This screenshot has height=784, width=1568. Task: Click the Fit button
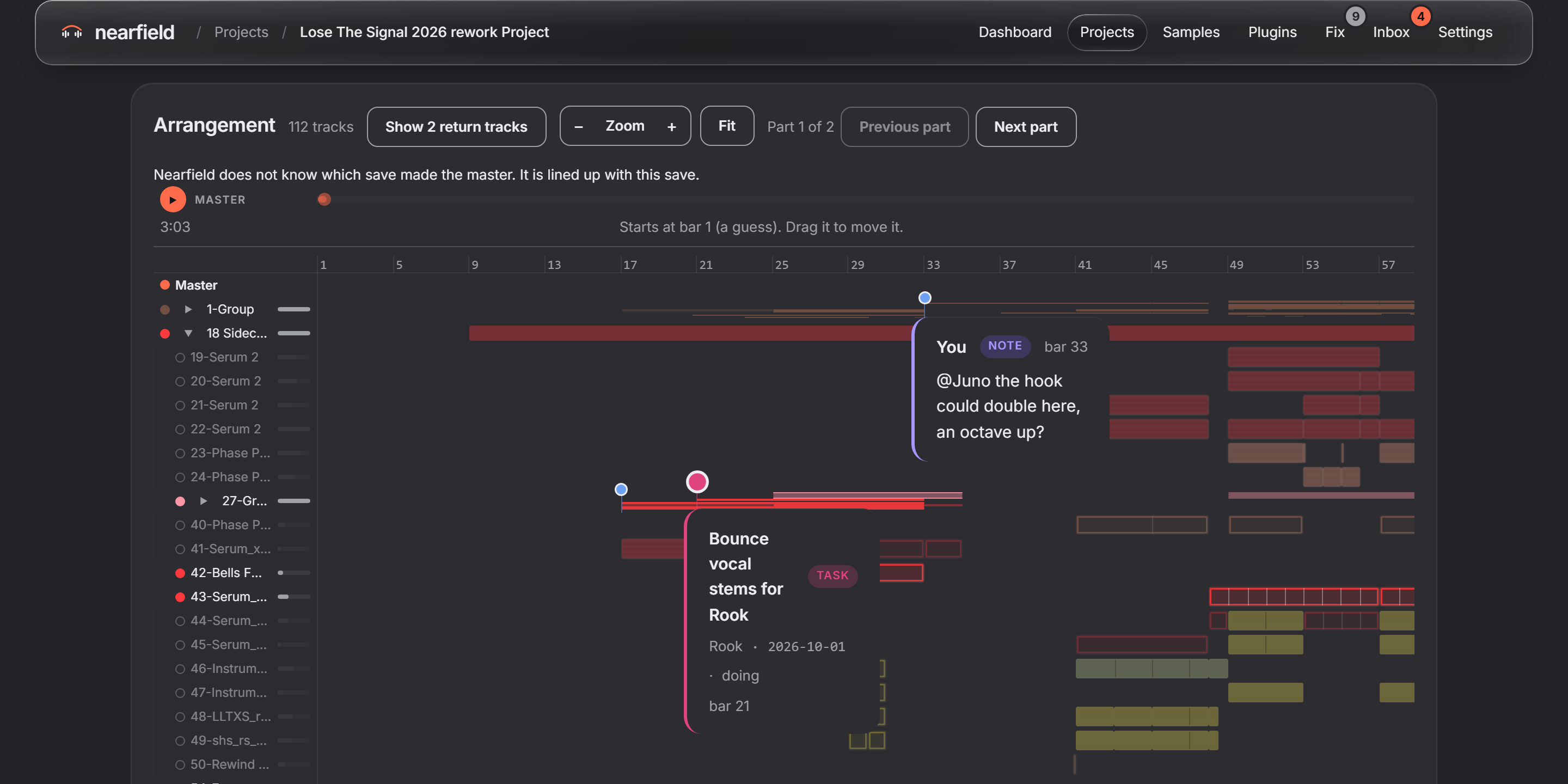point(727,126)
